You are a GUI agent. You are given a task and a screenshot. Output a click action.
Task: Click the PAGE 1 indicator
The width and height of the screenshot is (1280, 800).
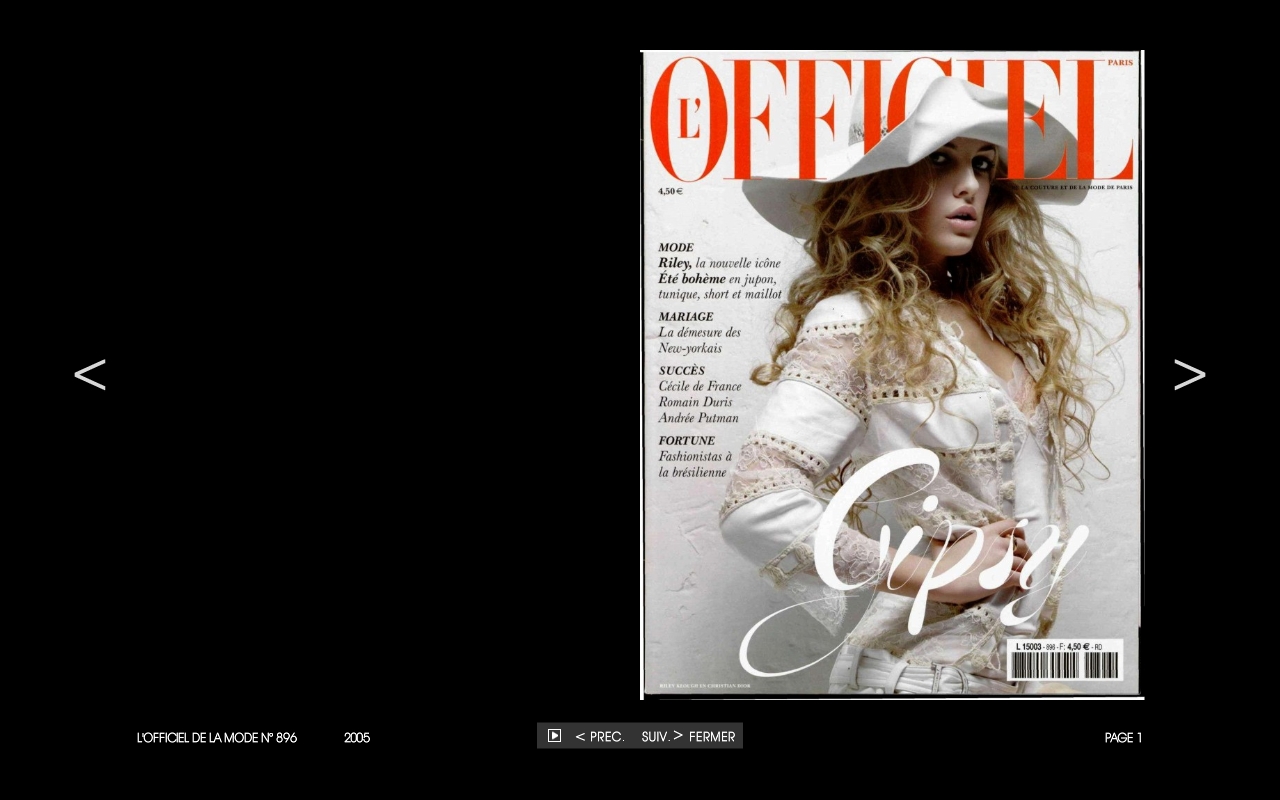(x=1123, y=738)
